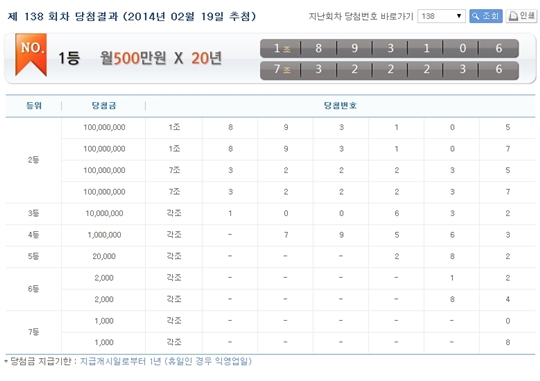Viewport: 540px width, 381px height.
Task: Click the 조회 search button
Action: (x=486, y=16)
